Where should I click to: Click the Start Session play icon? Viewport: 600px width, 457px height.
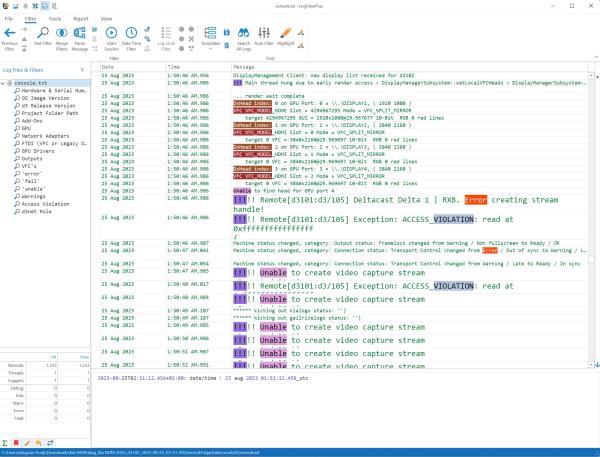(x=111, y=38)
